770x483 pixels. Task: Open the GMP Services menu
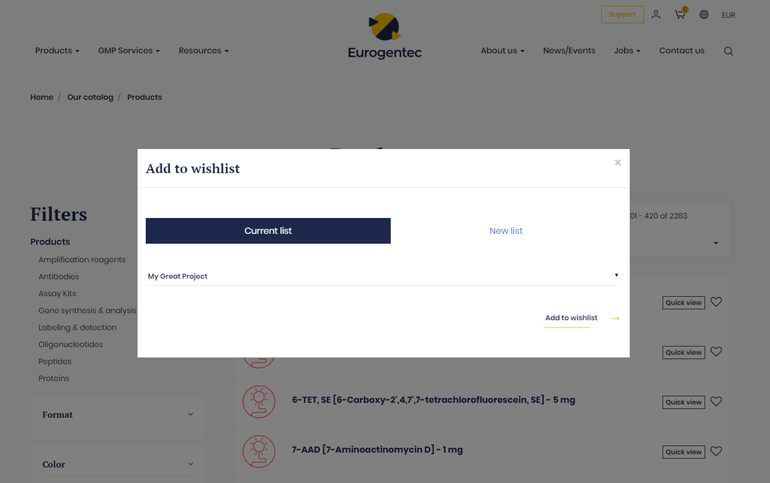tap(128, 51)
